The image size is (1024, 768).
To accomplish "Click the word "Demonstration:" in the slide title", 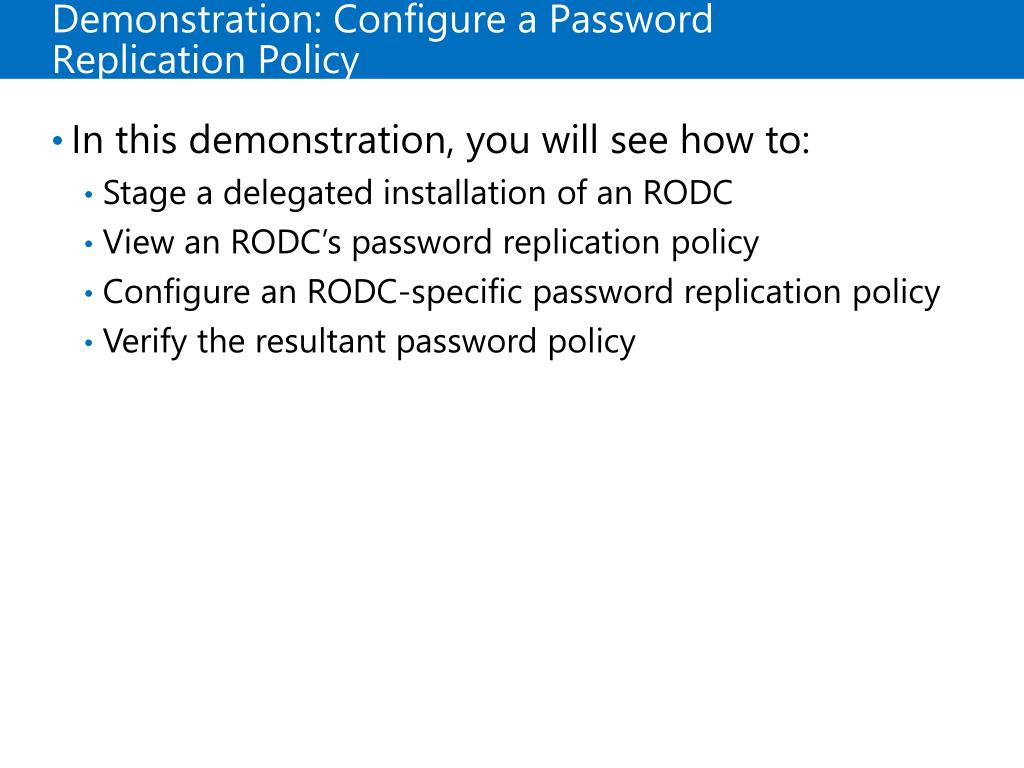I will click(x=187, y=20).
